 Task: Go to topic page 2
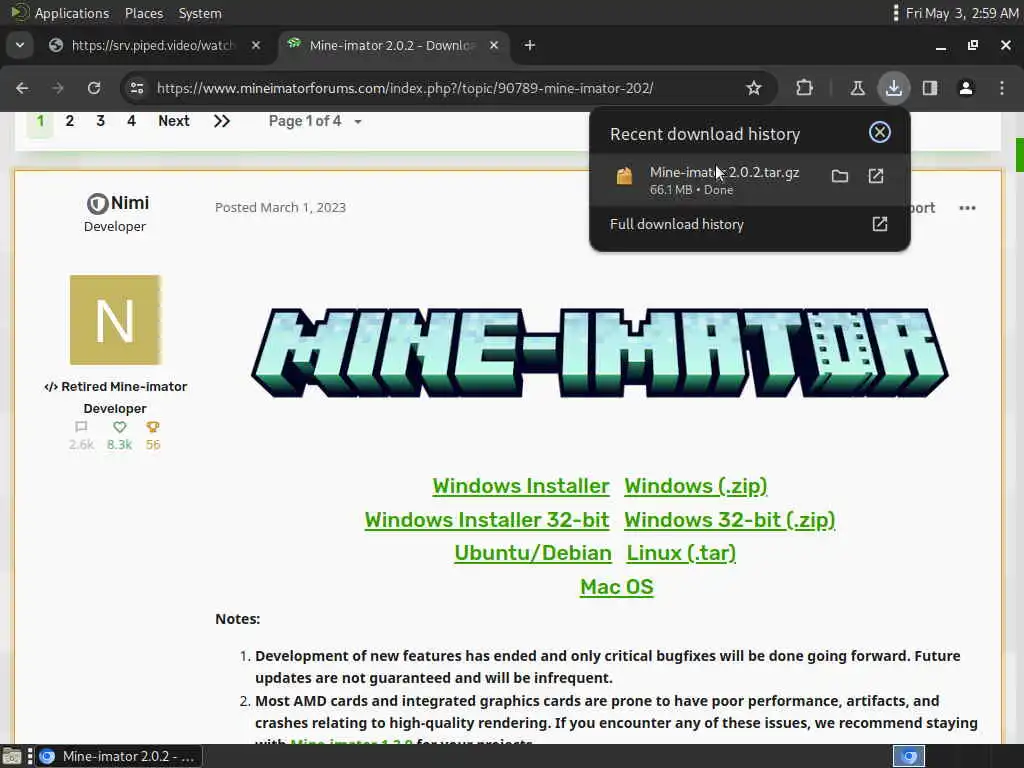69,121
